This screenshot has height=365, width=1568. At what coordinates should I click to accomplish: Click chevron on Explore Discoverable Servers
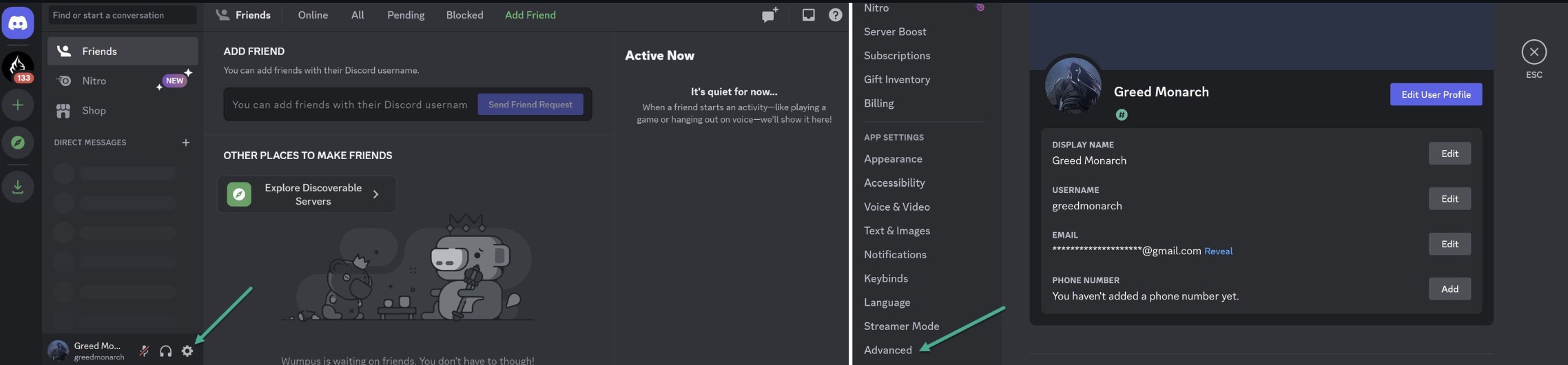(x=376, y=194)
